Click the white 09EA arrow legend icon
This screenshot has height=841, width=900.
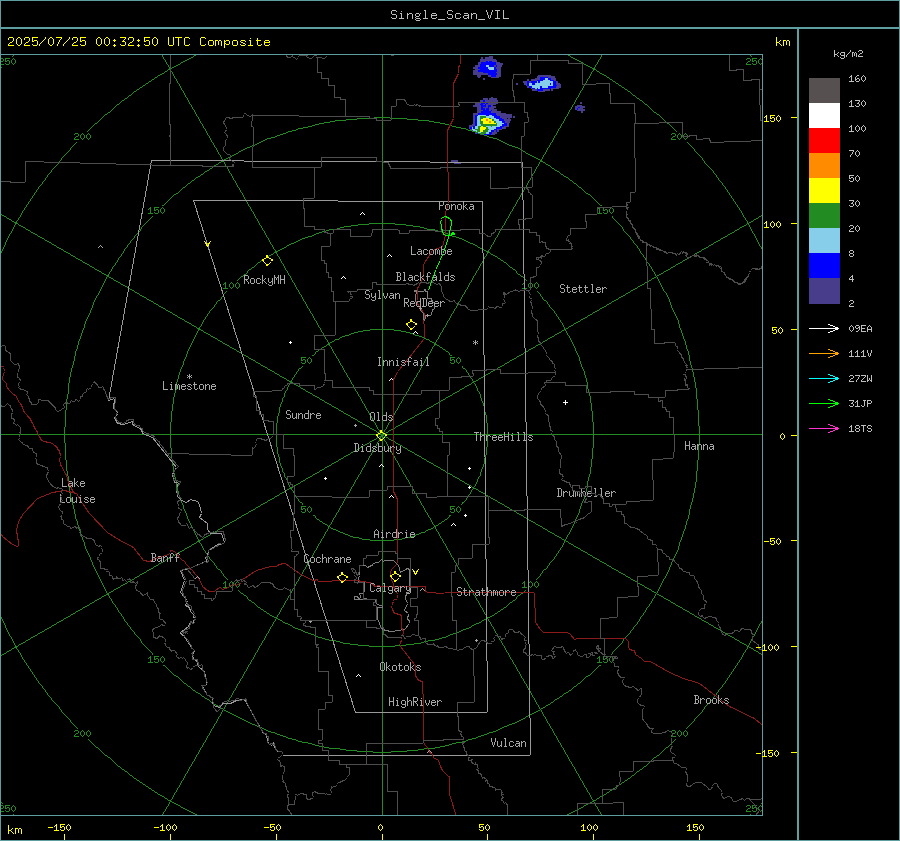coord(824,329)
